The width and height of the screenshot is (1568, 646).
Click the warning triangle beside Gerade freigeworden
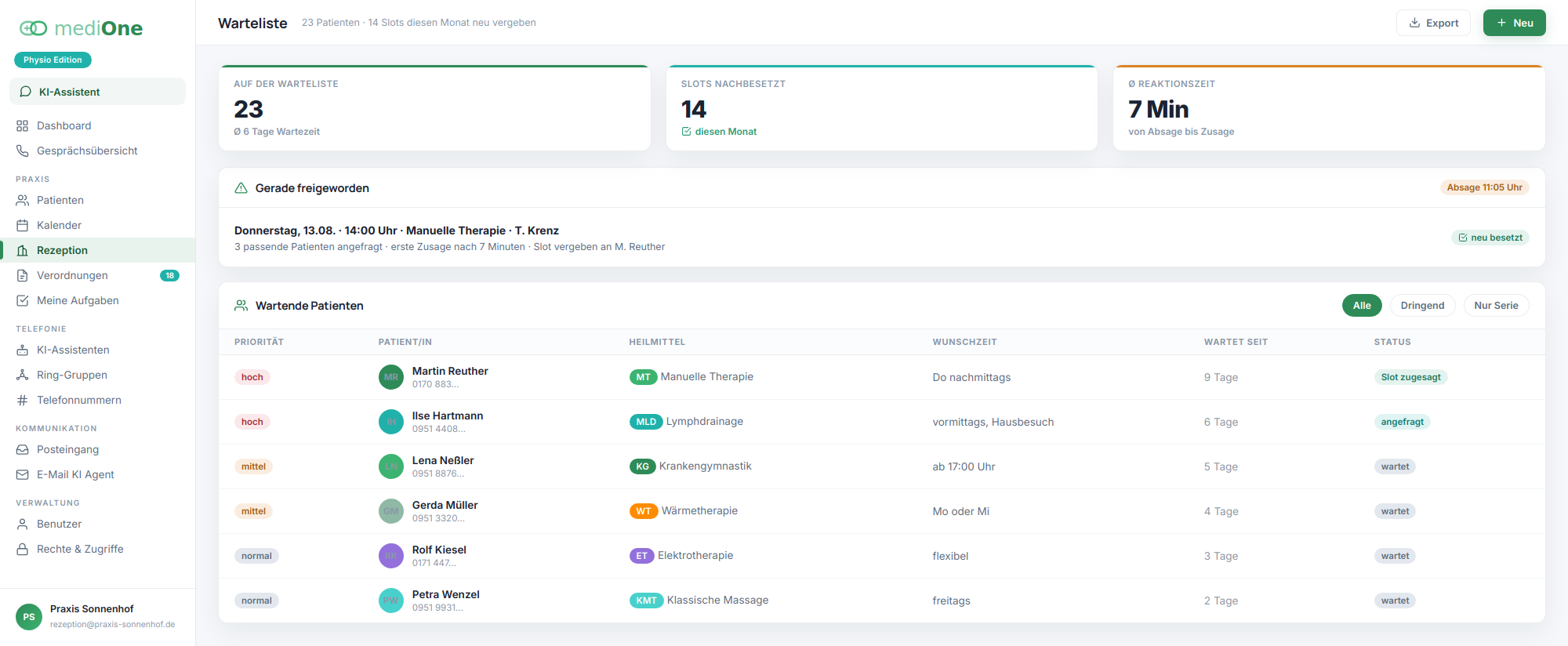(241, 188)
